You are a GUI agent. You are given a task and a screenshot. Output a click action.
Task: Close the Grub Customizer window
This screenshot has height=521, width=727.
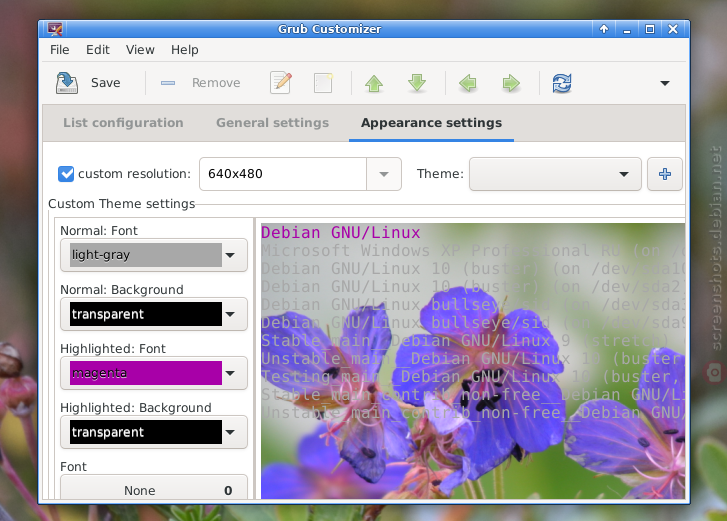673,29
